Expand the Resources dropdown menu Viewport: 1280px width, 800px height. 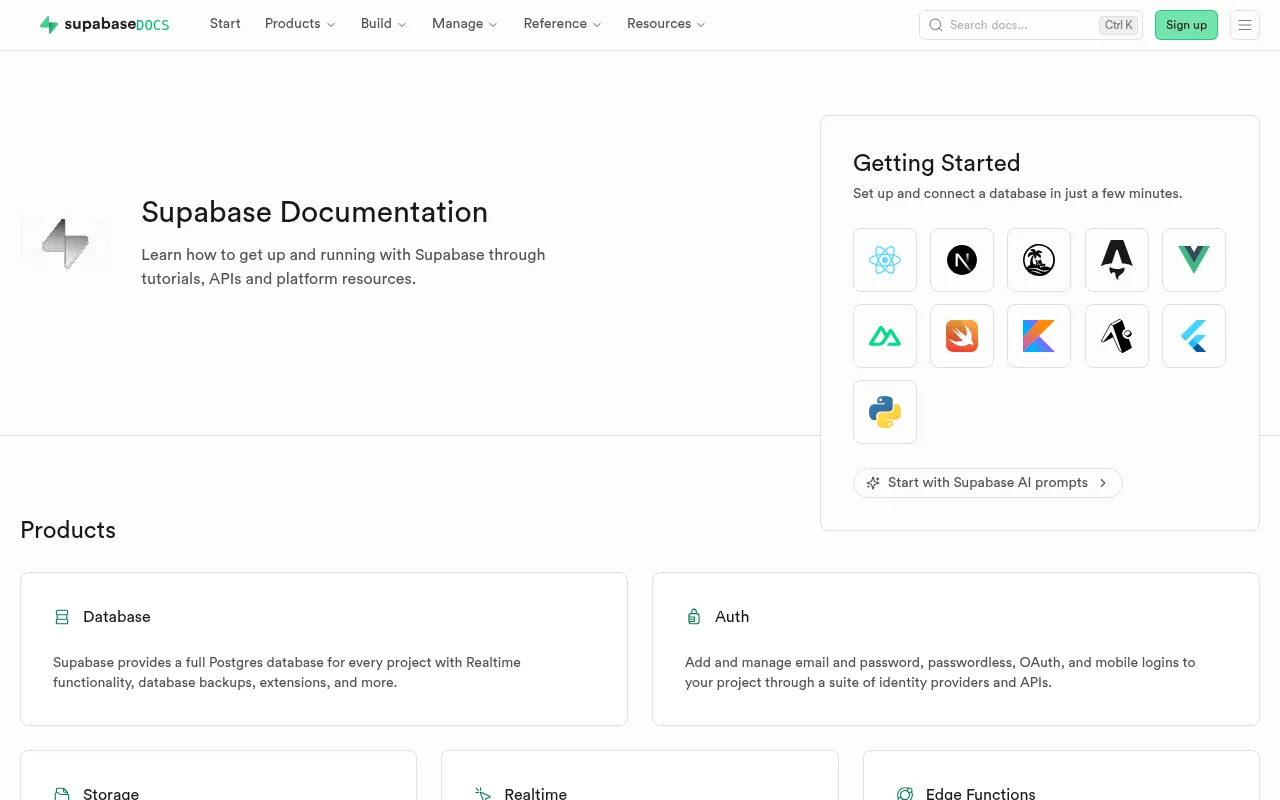(666, 24)
